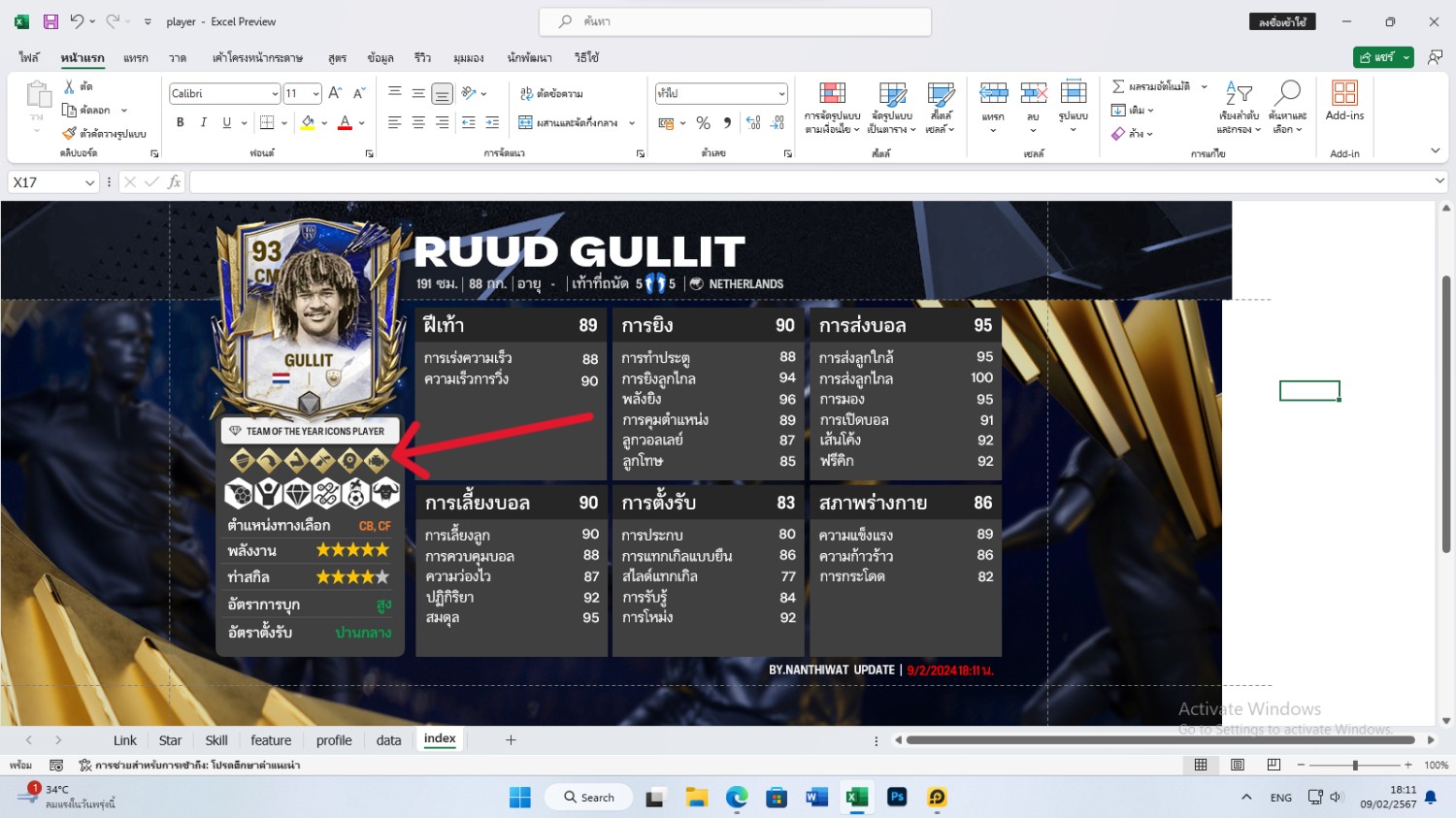Open Cell Styles dropdown
The image size is (1456, 818).
coord(940,108)
